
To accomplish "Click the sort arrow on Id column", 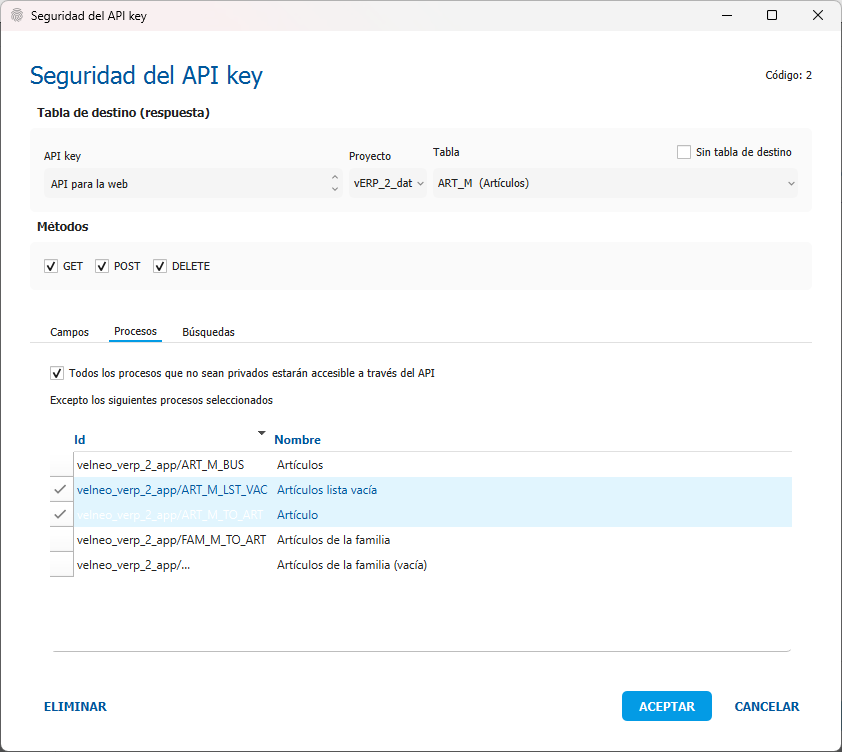I will [262, 433].
